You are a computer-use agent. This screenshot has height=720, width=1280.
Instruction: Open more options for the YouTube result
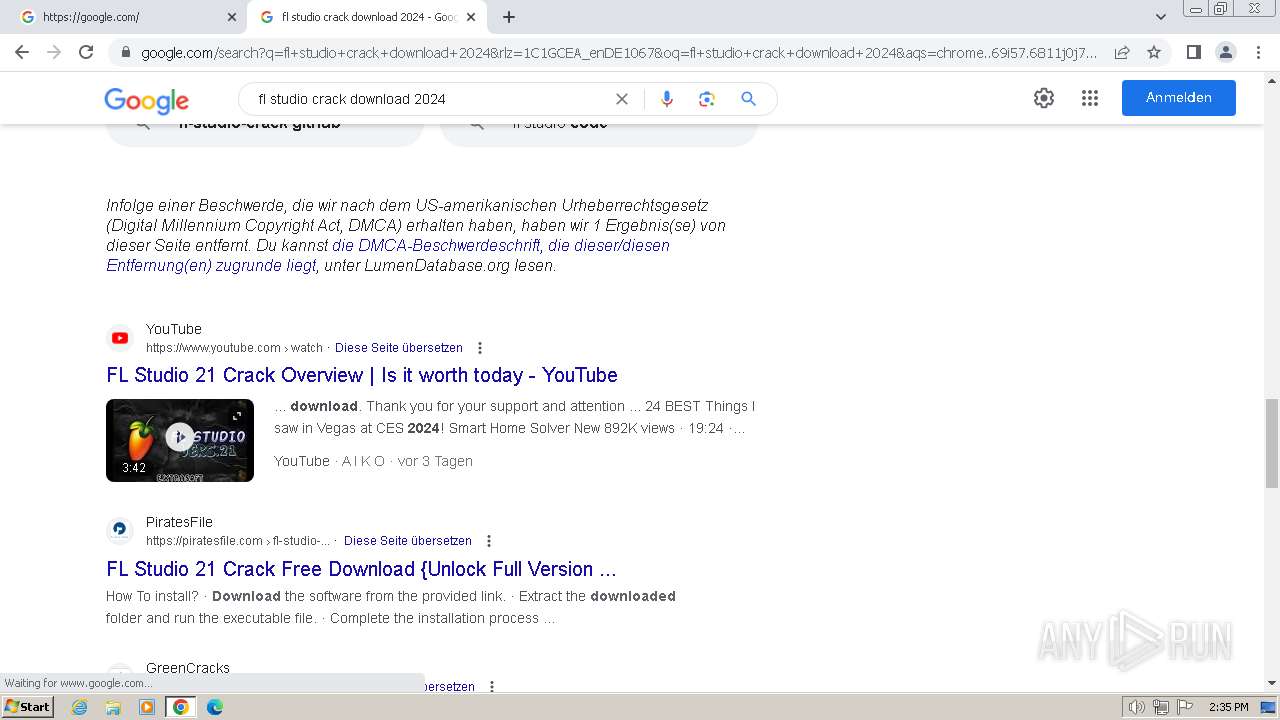pyautogui.click(x=480, y=348)
